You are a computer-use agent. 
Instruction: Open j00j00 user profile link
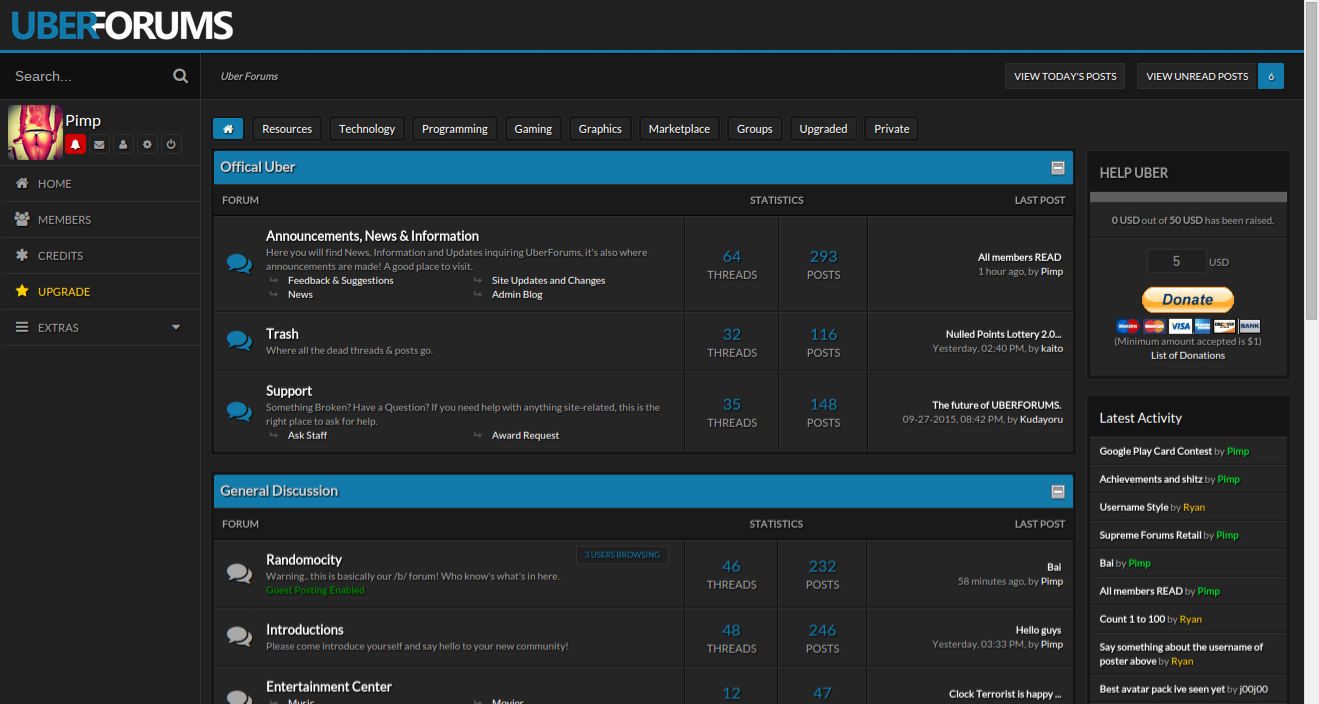coord(1253,689)
